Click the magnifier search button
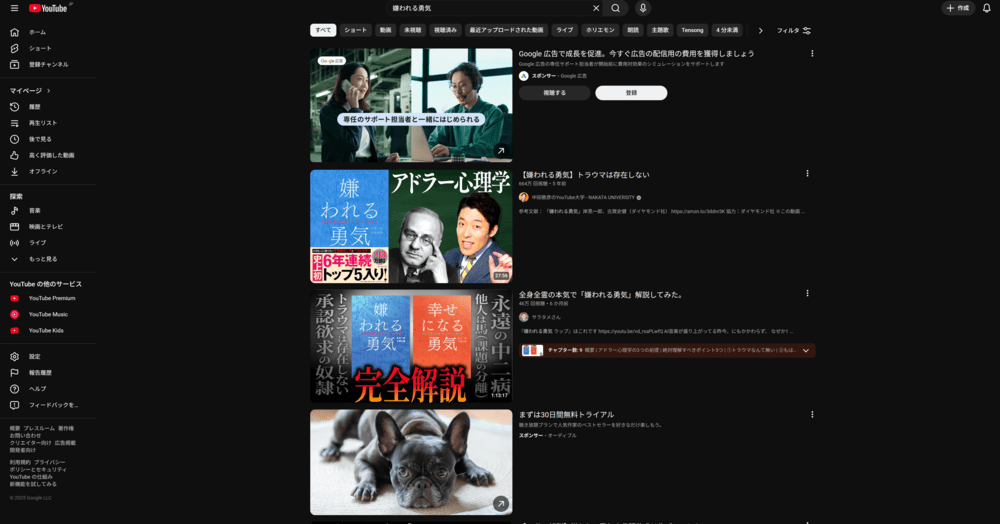The height and width of the screenshot is (524, 1000). click(615, 8)
